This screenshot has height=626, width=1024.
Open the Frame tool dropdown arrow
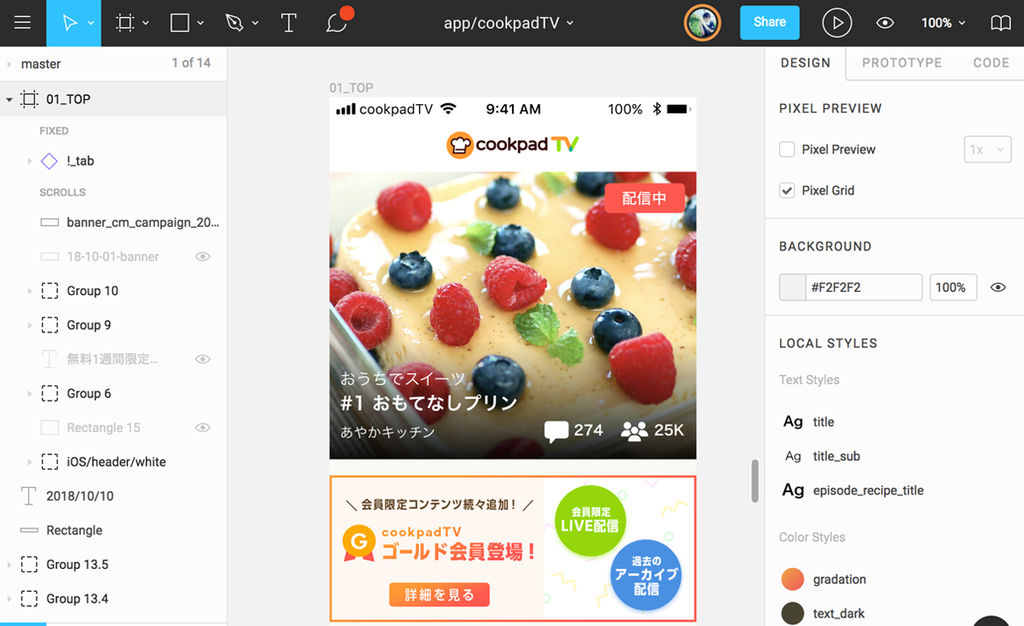(x=146, y=23)
